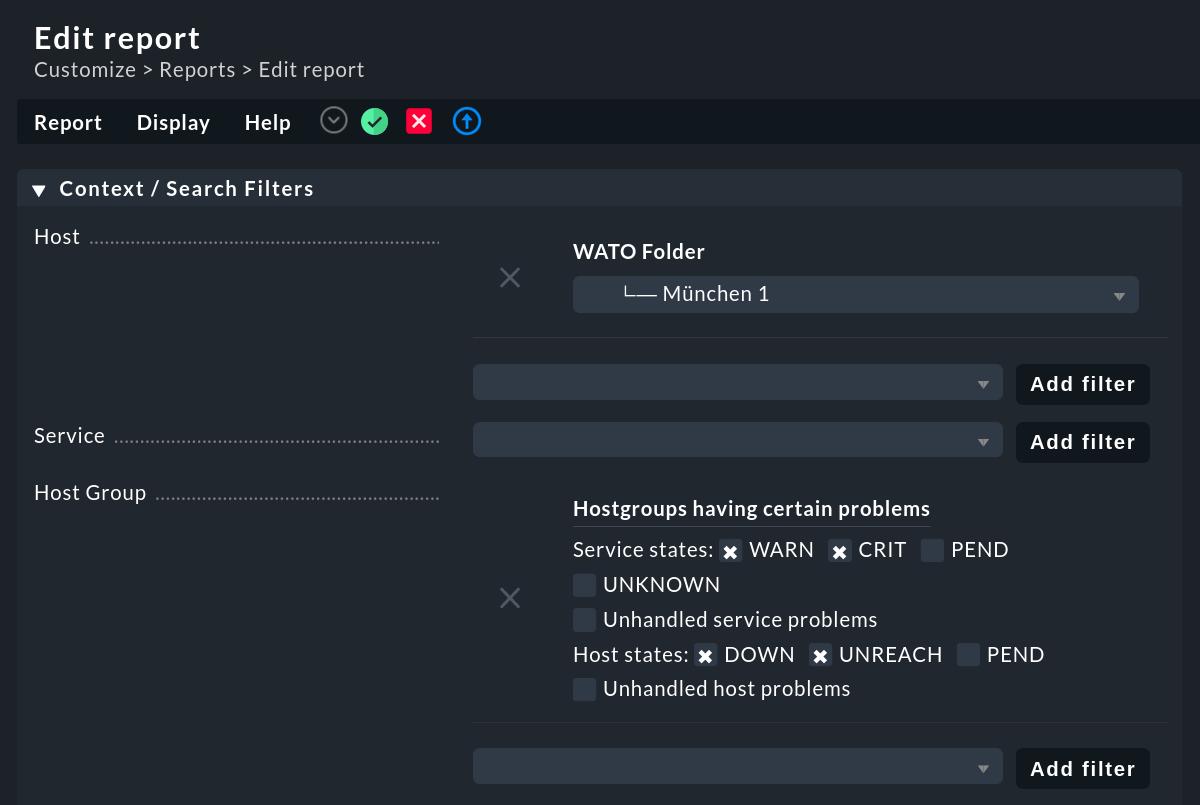1200x805 pixels.
Task: Click the WATO Folder heading text
Action: pyautogui.click(x=639, y=252)
